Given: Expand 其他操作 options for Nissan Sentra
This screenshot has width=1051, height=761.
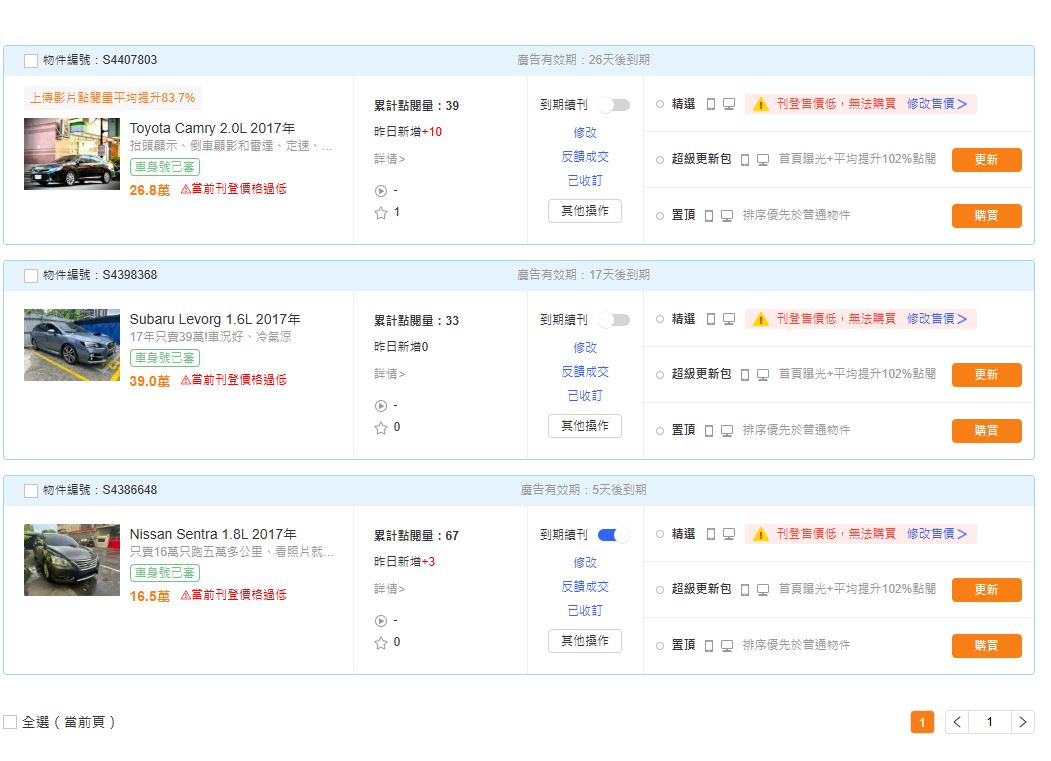Looking at the screenshot, I should click(584, 641).
